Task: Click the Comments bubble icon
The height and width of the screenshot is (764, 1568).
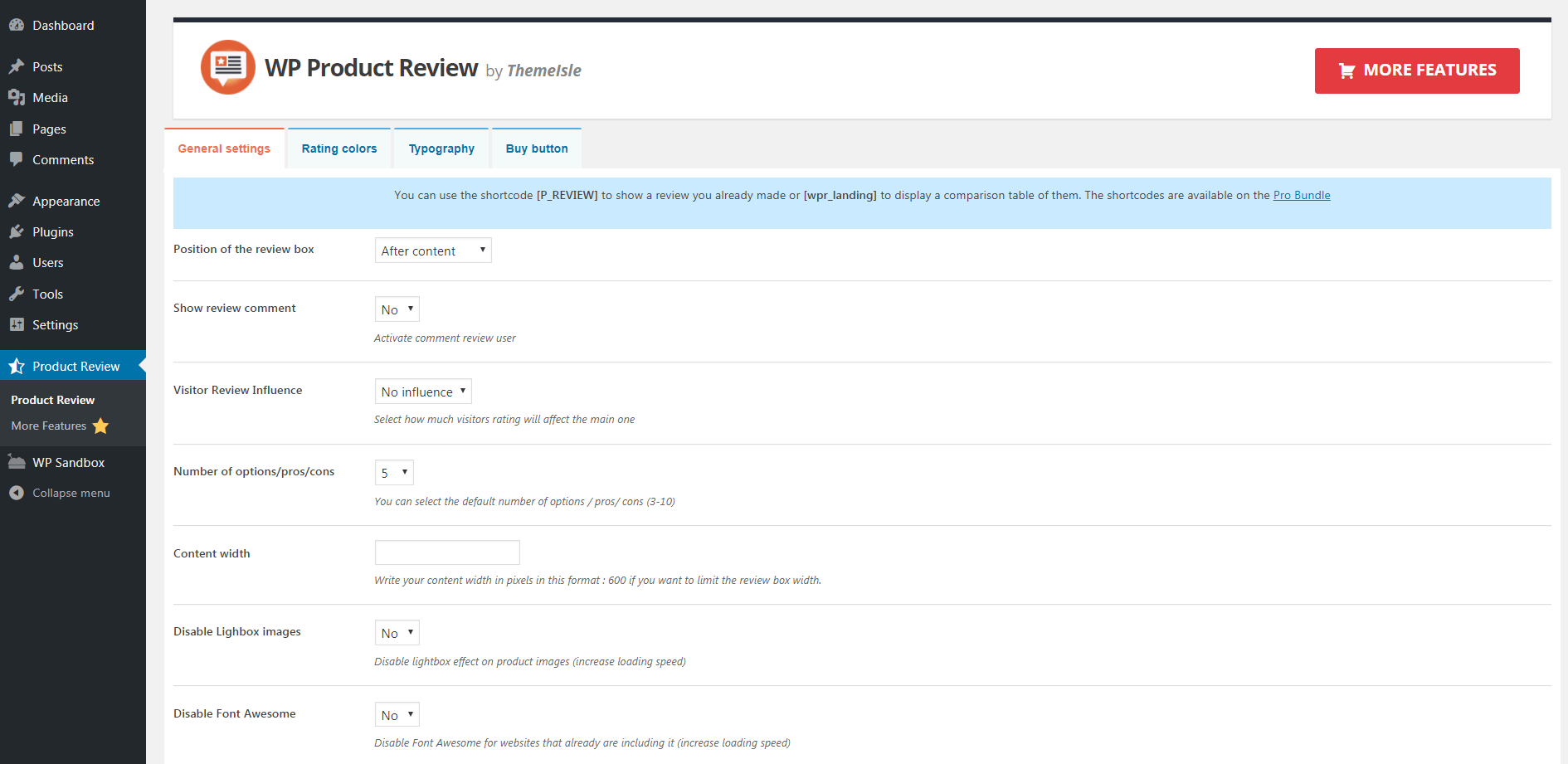Action: [17, 159]
